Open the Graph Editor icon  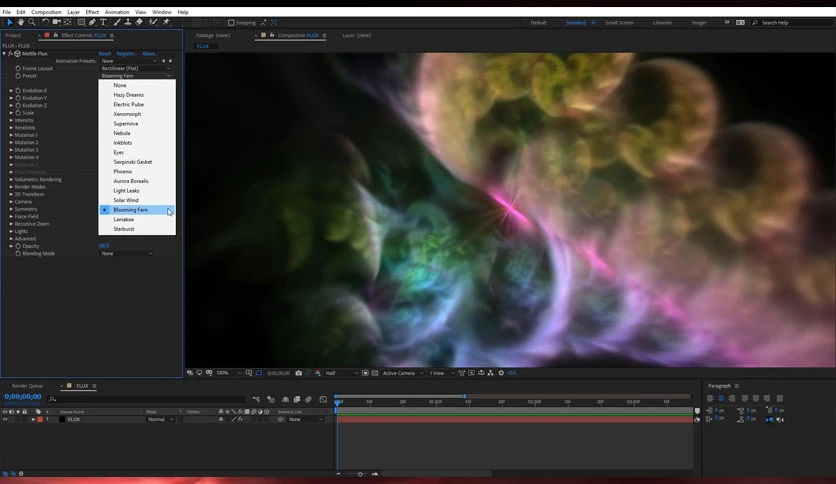(x=323, y=399)
